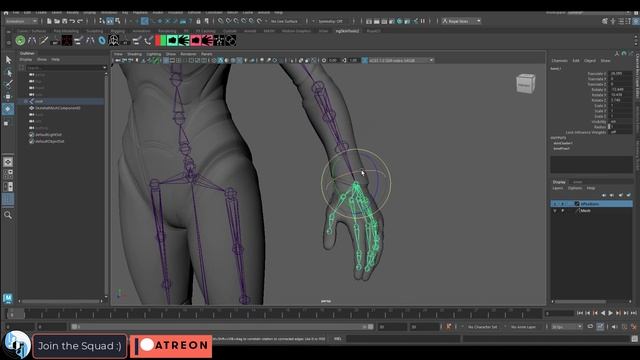The height and width of the screenshot is (360, 640).
Task: Open the Outliner search filter dropdown arrow
Action: pos(104,68)
